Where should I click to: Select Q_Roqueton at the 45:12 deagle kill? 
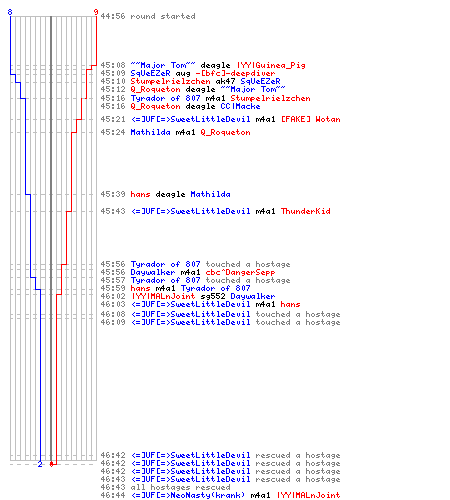(x=155, y=89)
